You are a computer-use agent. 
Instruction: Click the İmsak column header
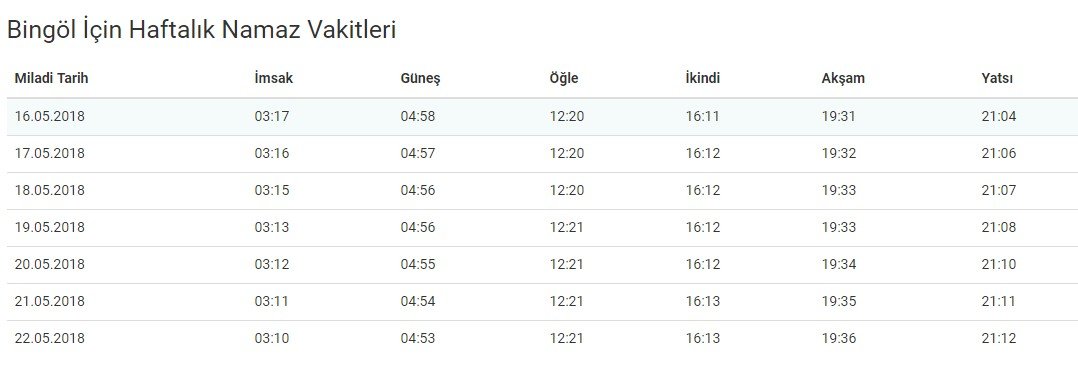coord(274,78)
